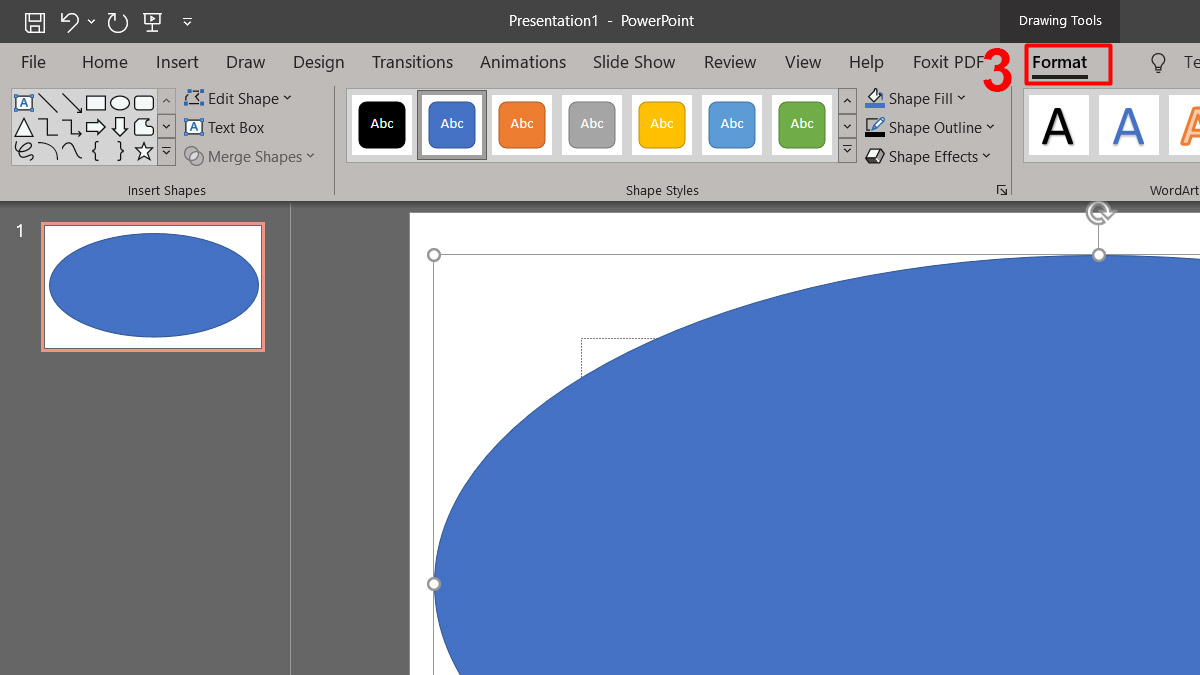Open the Animations ribbon tab
The width and height of the screenshot is (1200, 675).
[522, 62]
